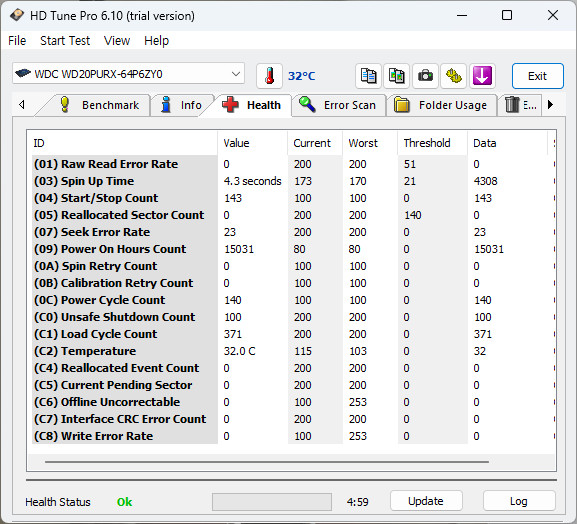Click the Worst column header
The height and width of the screenshot is (524, 577).
pos(369,143)
